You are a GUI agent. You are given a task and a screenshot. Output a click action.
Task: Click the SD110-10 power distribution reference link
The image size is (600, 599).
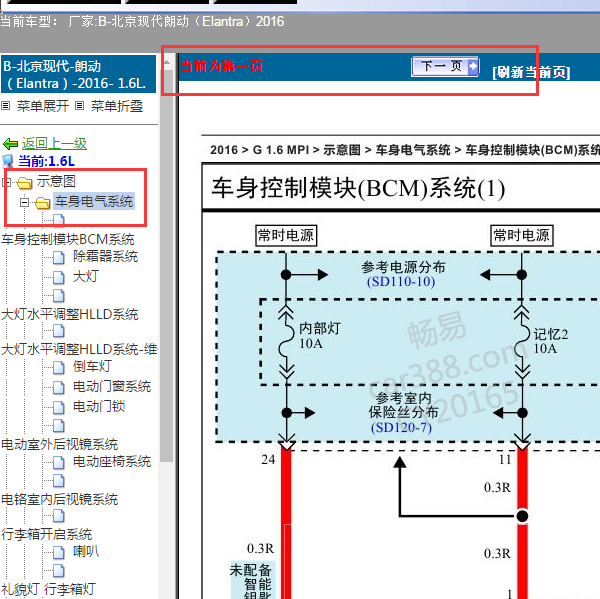tap(401, 282)
